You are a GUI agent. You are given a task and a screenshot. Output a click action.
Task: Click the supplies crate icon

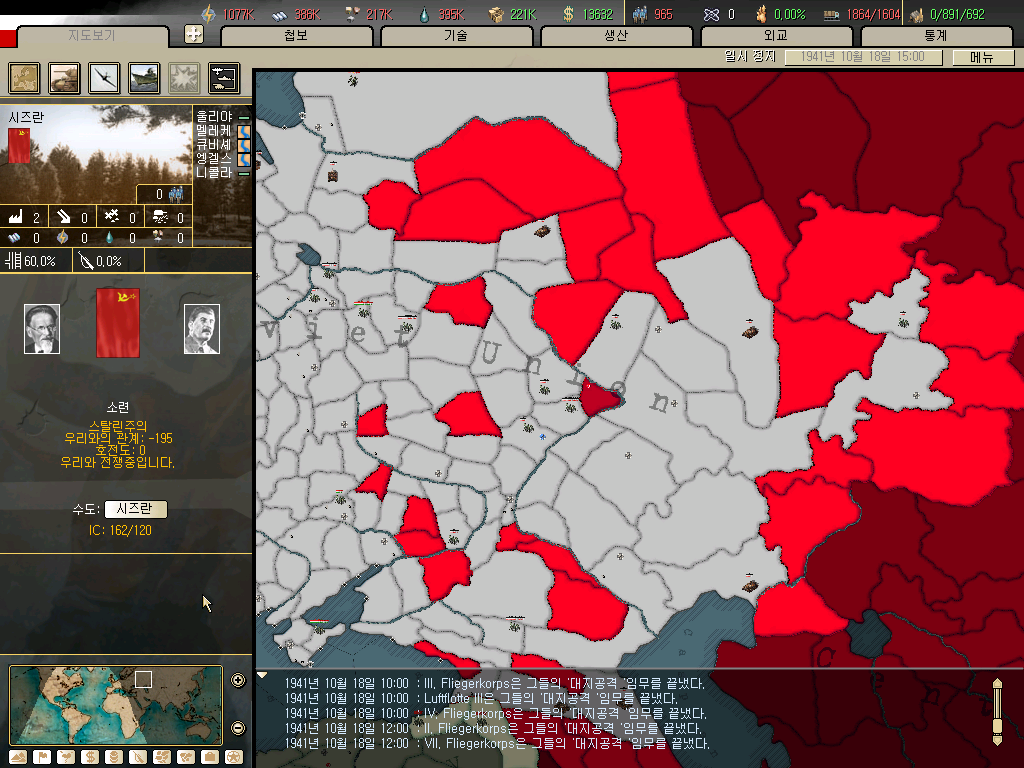[x=496, y=14]
